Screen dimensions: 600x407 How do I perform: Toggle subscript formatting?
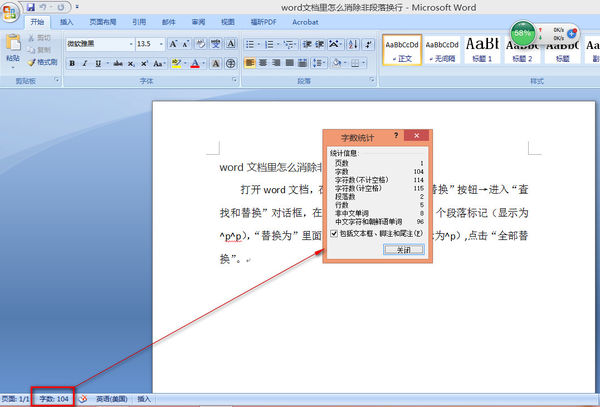pos(131,63)
